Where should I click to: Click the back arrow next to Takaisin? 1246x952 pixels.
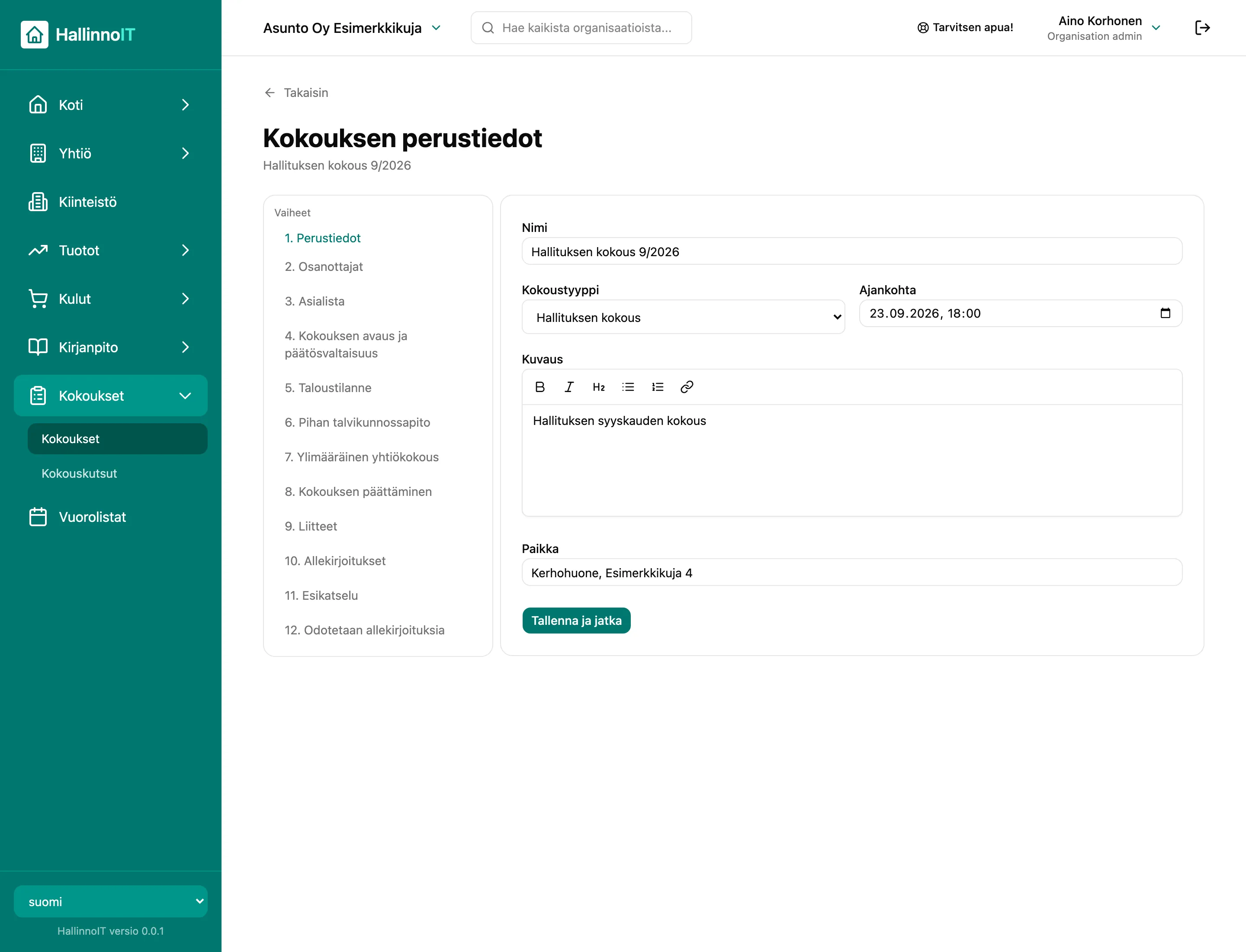pyautogui.click(x=270, y=92)
